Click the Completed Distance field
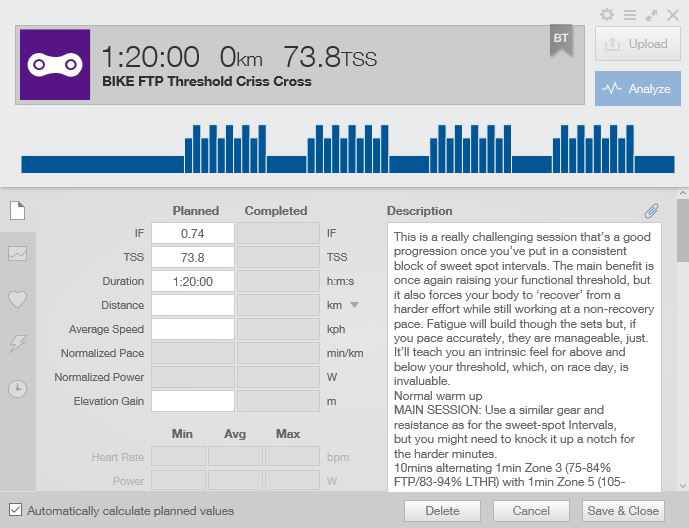The width and height of the screenshot is (689, 528). 278,305
